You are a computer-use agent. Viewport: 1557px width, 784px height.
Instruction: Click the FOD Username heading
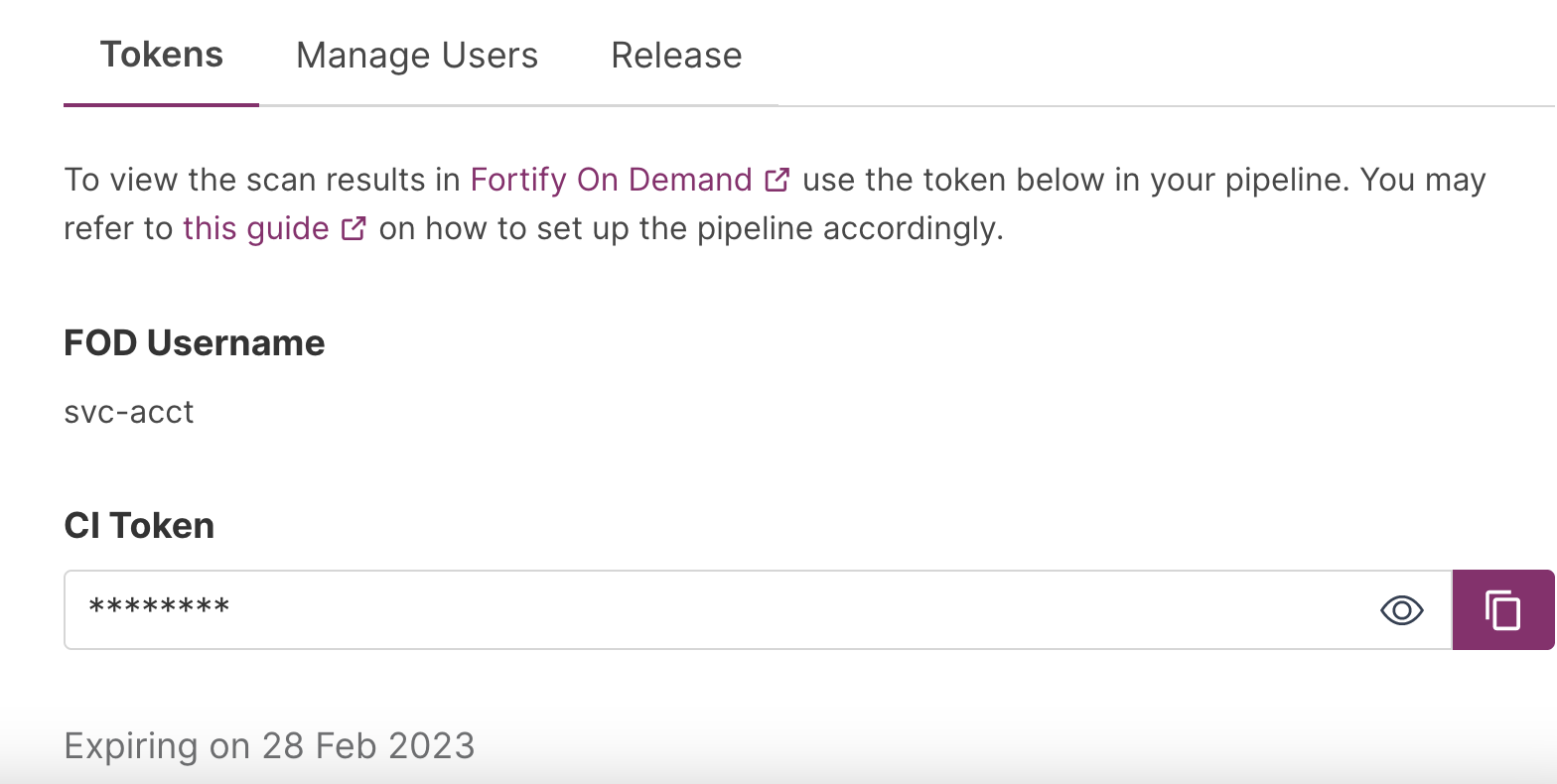195,343
